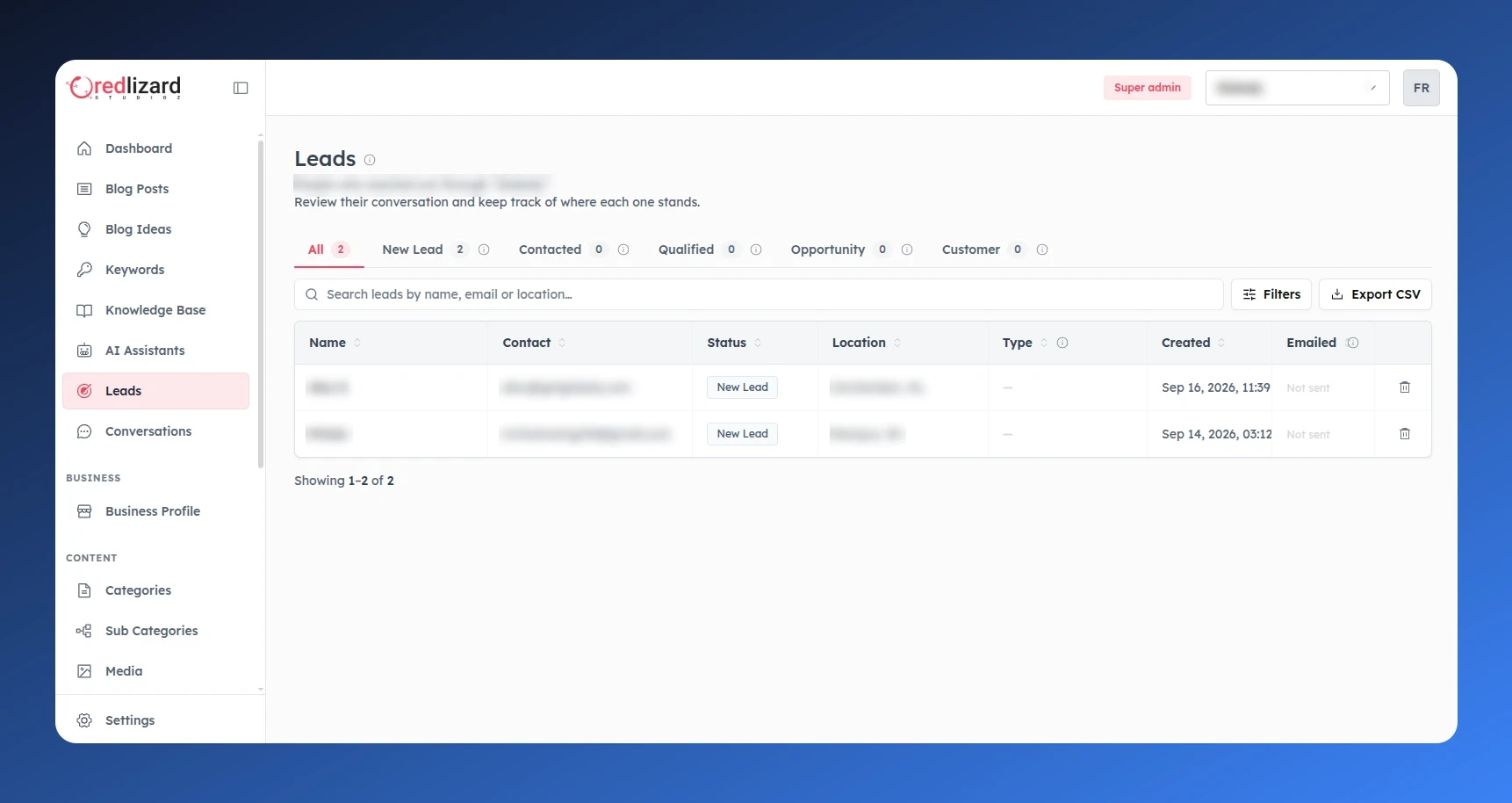Open the Customer tab
Image resolution: width=1512 pixels, height=803 pixels.
point(983,250)
